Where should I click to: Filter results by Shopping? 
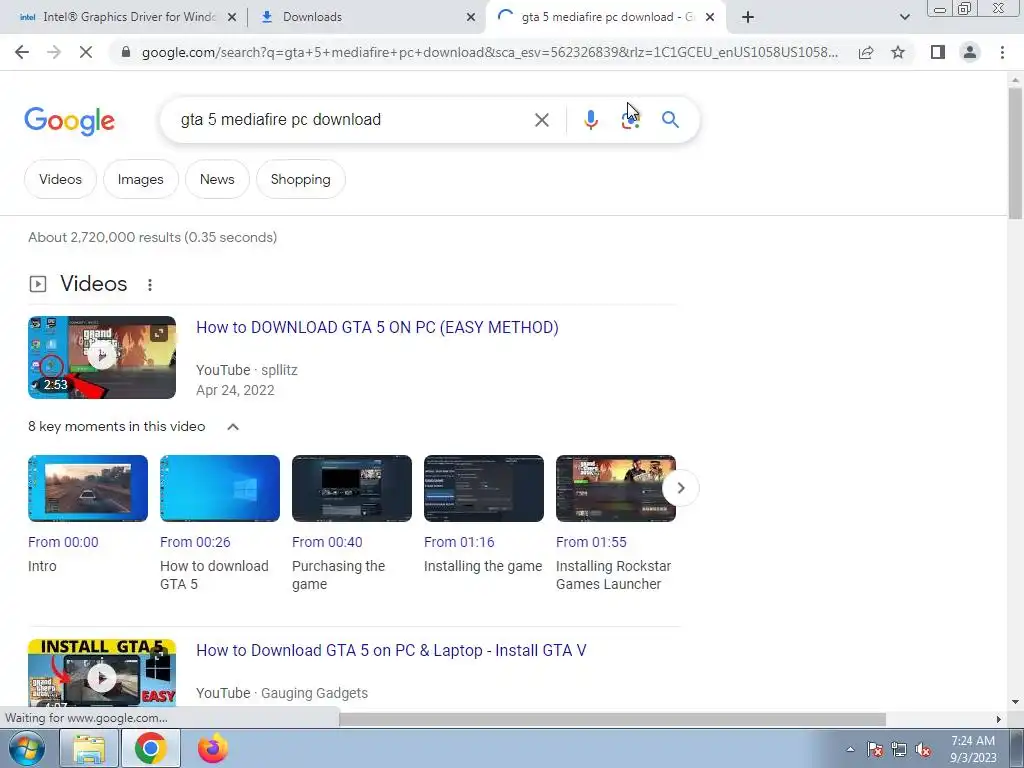[300, 179]
